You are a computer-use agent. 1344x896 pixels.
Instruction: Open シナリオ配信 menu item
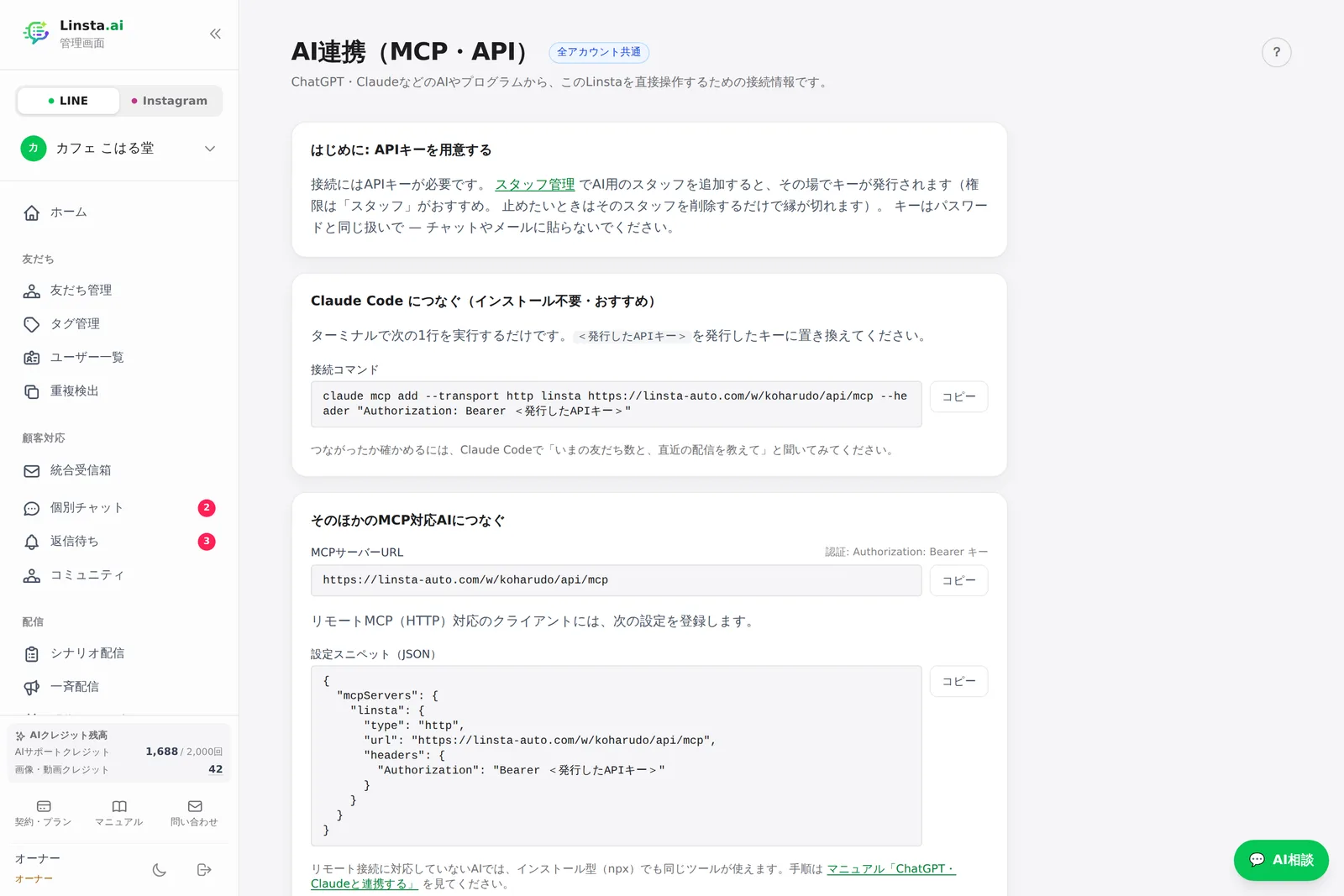coord(119,653)
